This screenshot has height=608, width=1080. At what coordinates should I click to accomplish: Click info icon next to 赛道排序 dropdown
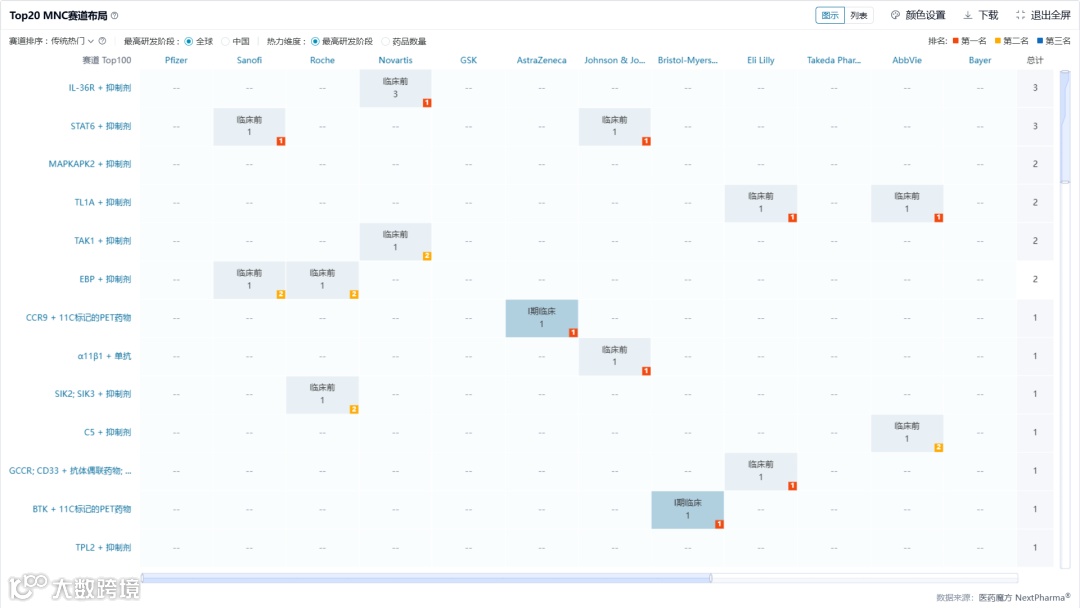102,41
